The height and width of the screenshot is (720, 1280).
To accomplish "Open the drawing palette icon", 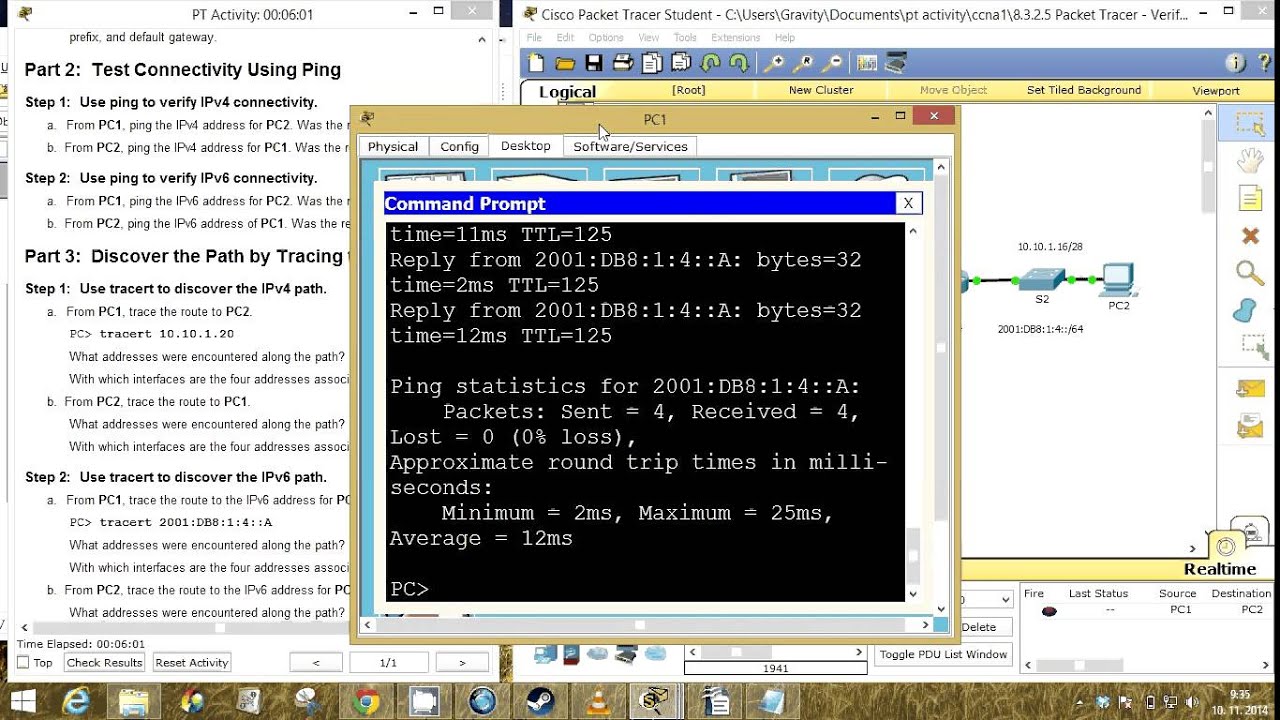I will click(x=866, y=63).
